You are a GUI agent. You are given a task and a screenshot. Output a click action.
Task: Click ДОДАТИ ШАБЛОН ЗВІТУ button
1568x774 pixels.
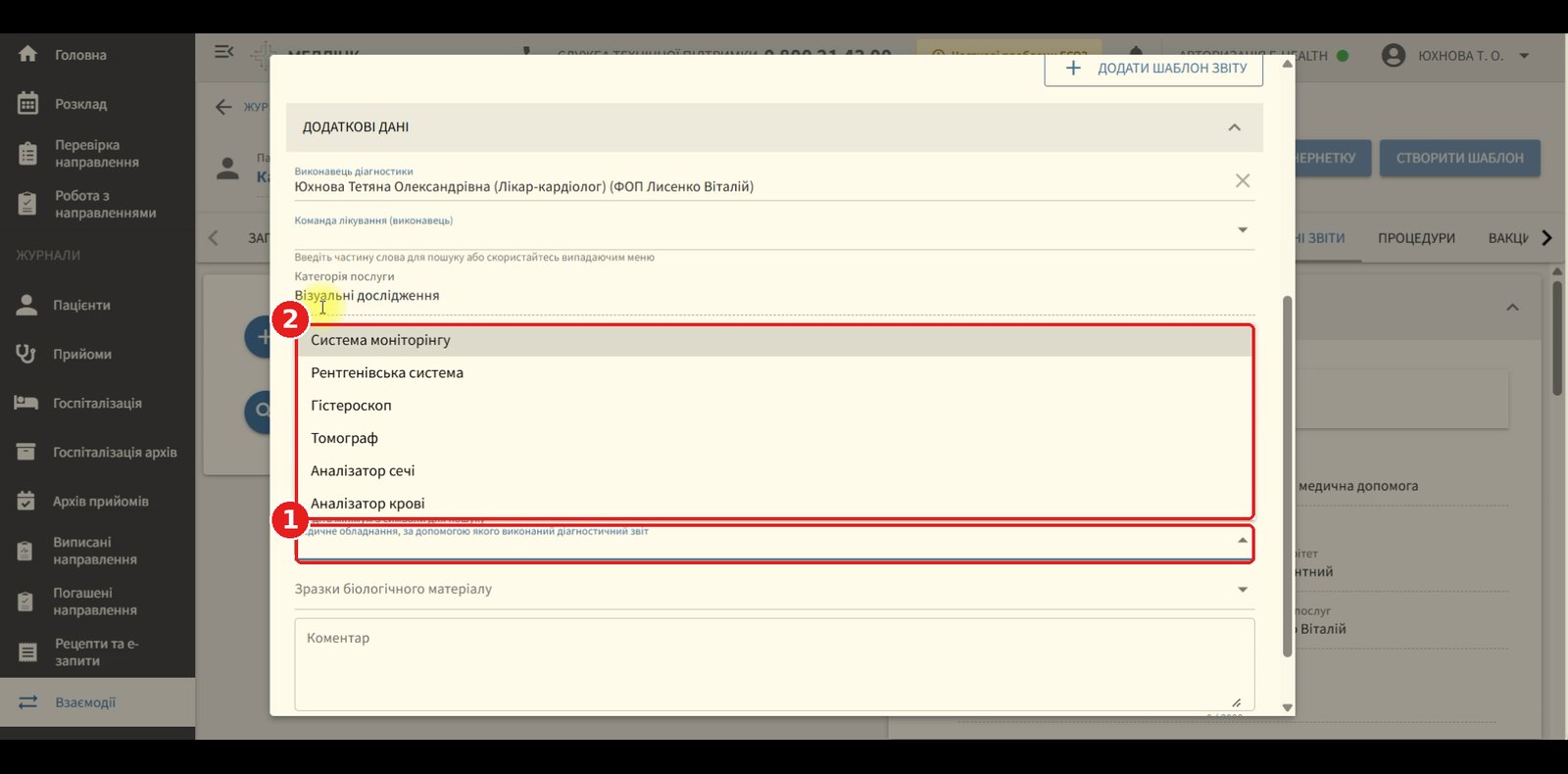(x=1153, y=69)
